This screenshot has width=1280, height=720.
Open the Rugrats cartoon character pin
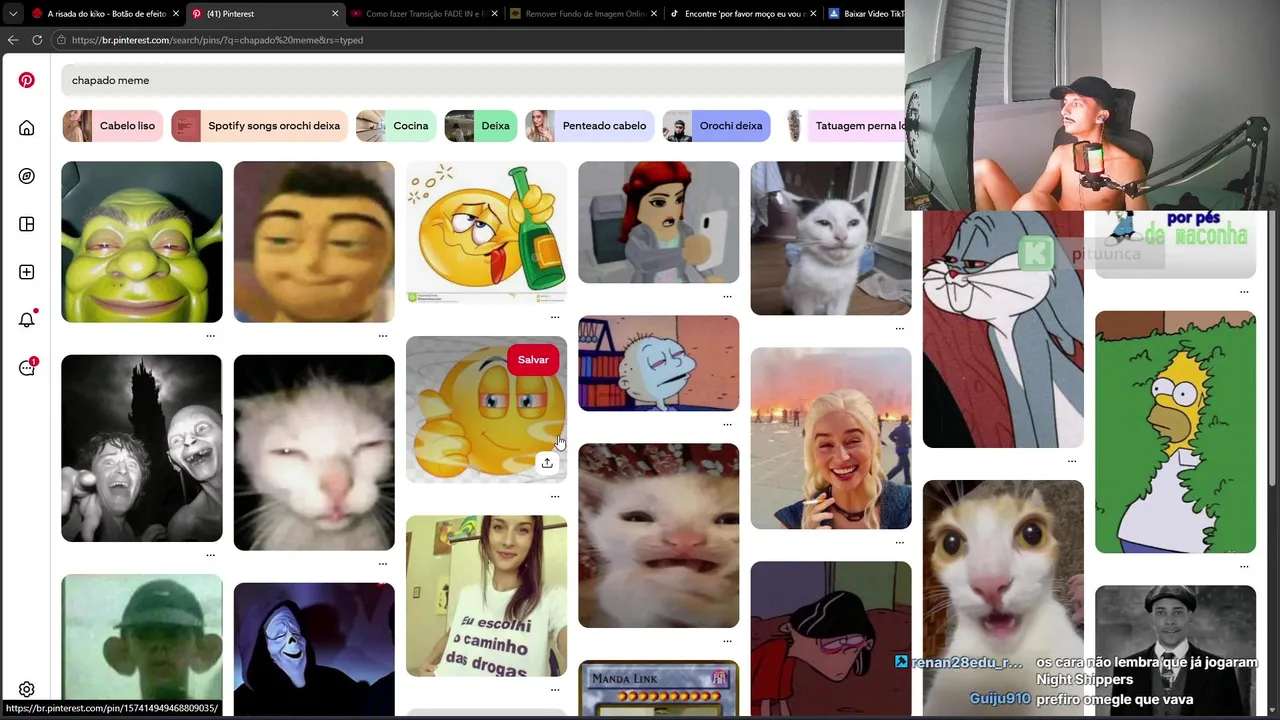pyautogui.click(x=659, y=363)
